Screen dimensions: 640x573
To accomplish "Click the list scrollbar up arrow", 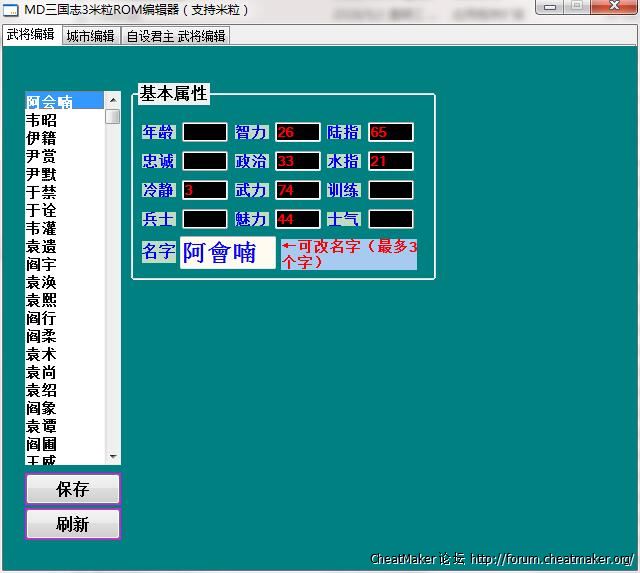I will 113,100.
